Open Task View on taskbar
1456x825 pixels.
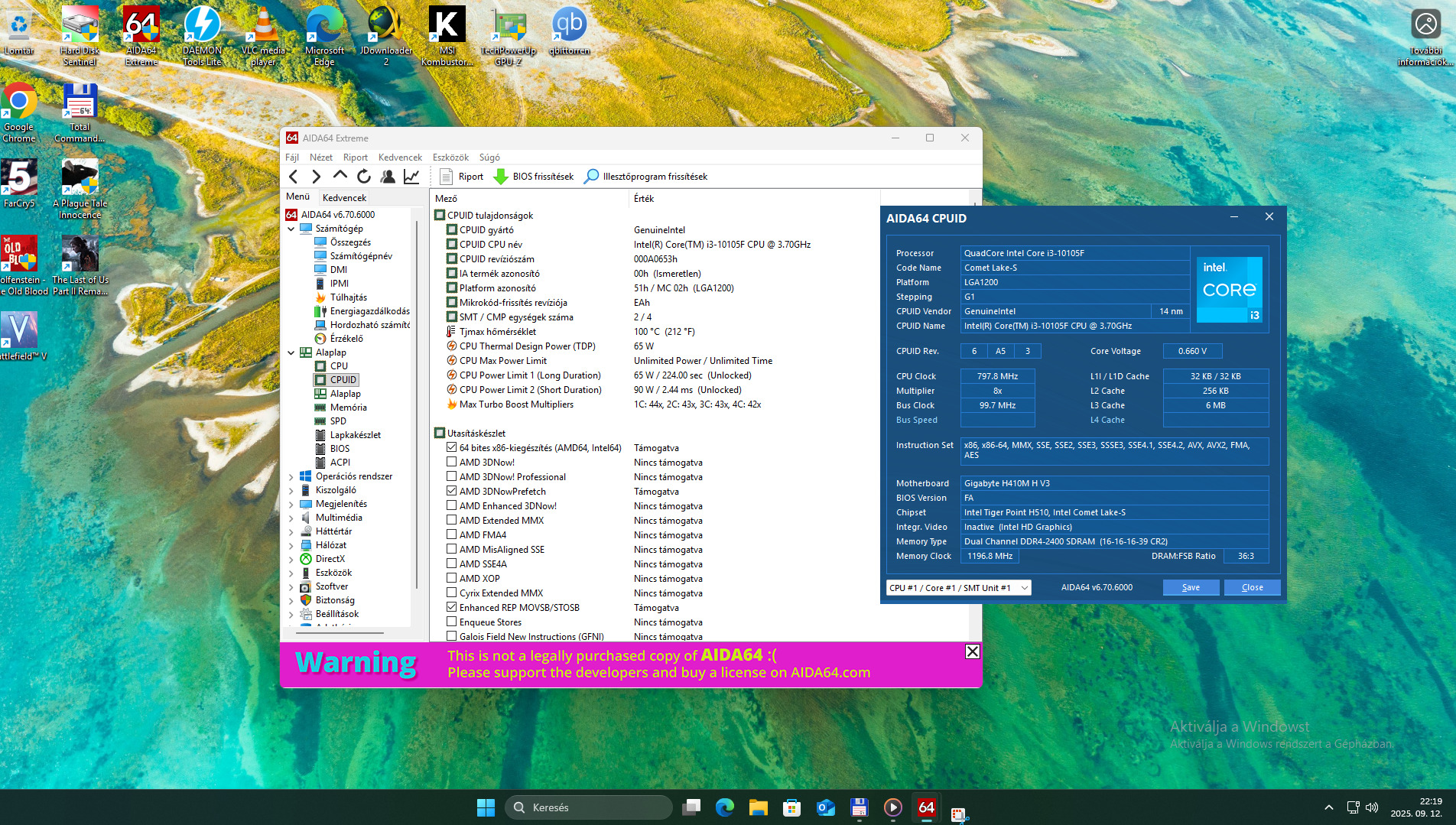pos(691,807)
